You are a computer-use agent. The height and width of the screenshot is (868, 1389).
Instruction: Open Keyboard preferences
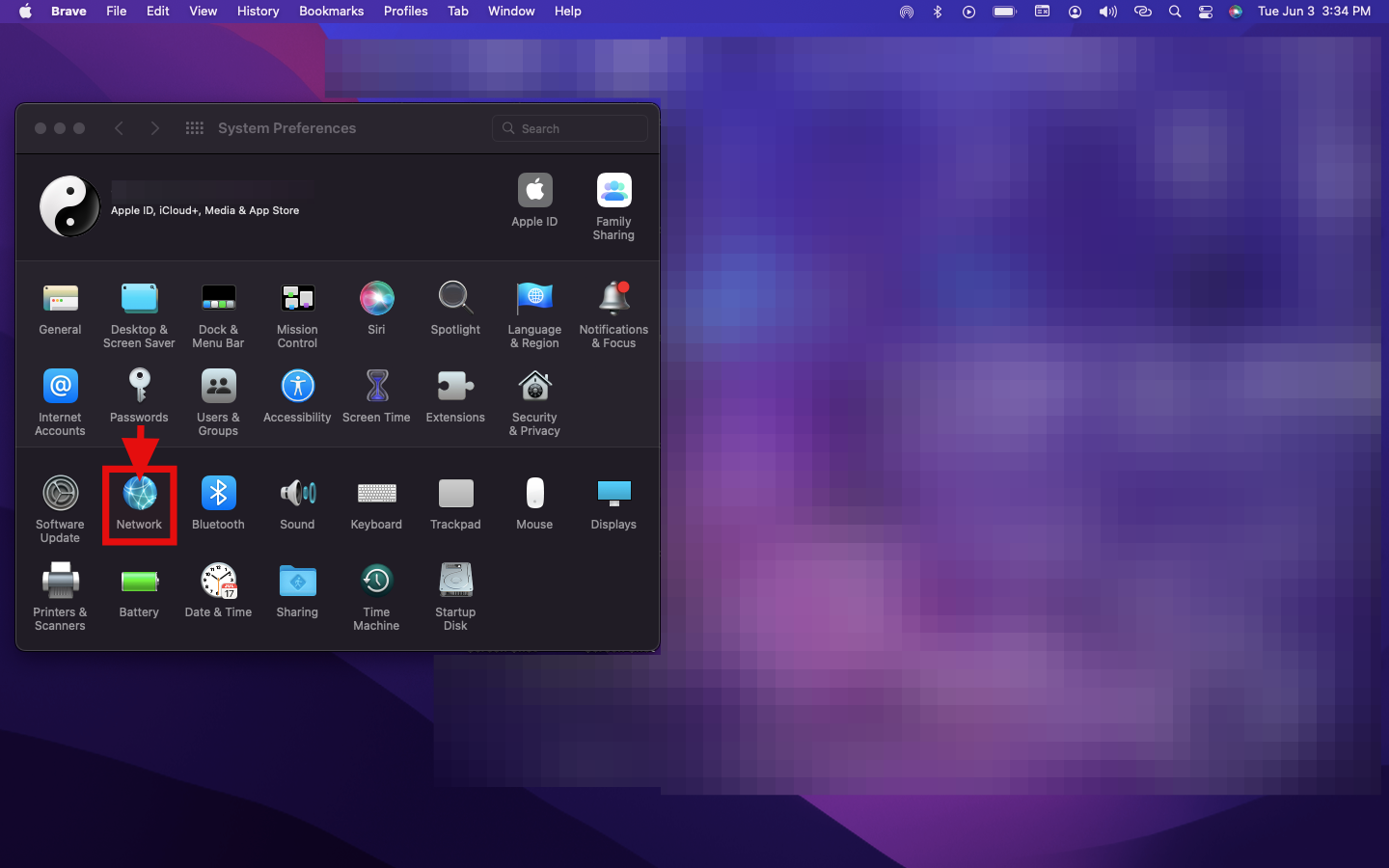click(376, 504)
